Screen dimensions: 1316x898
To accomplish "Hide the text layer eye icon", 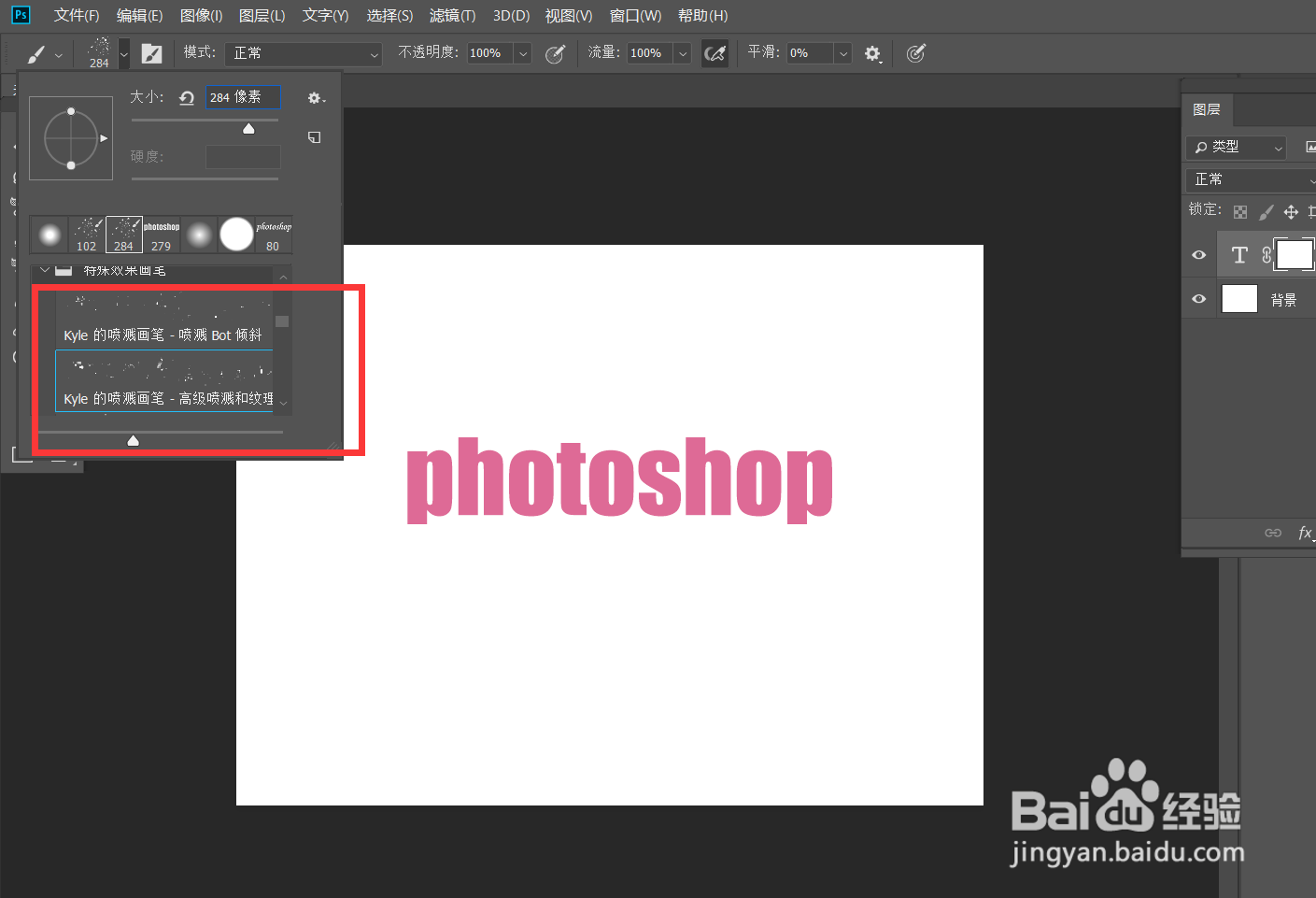I will pos(1199,255).
